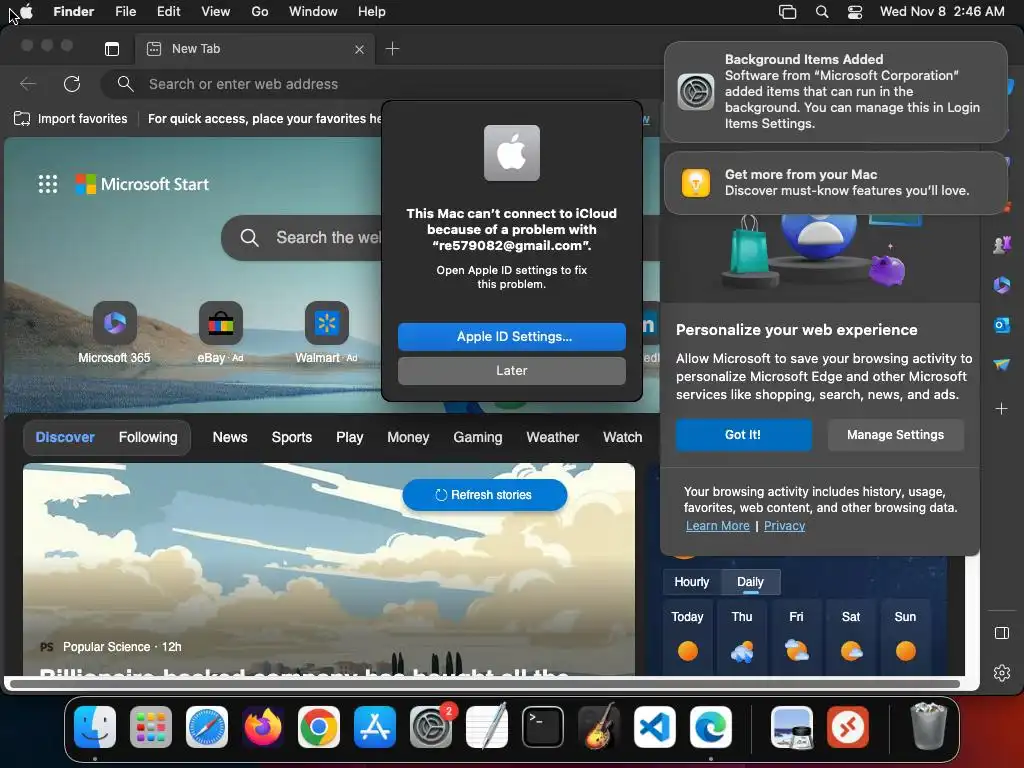Click Apple ID Settings button
The image size is (1024, 768).
(x=512, y=336)
